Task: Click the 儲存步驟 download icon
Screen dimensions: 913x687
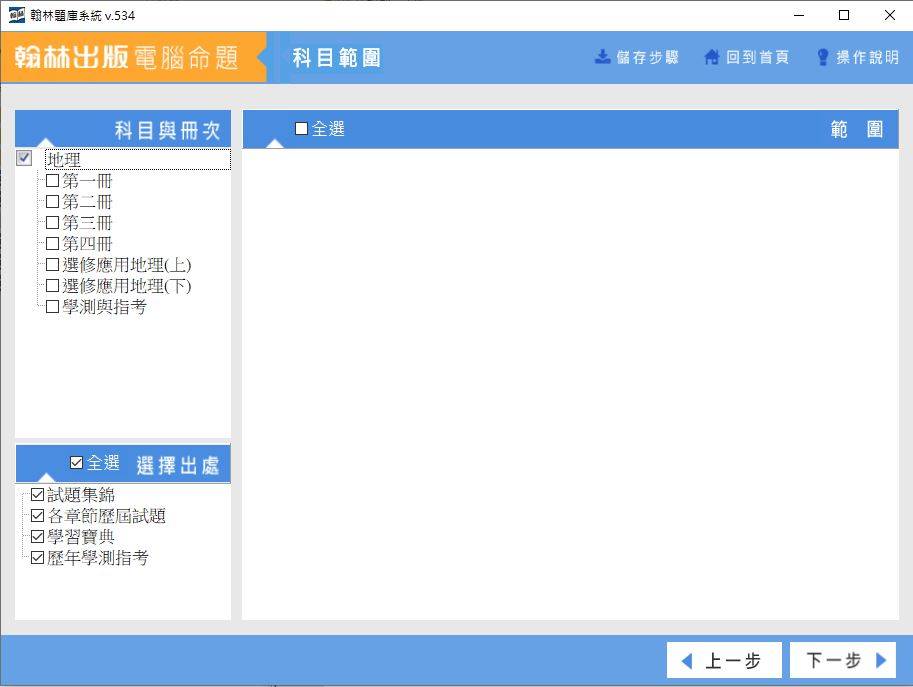Action: click(603, 56)
